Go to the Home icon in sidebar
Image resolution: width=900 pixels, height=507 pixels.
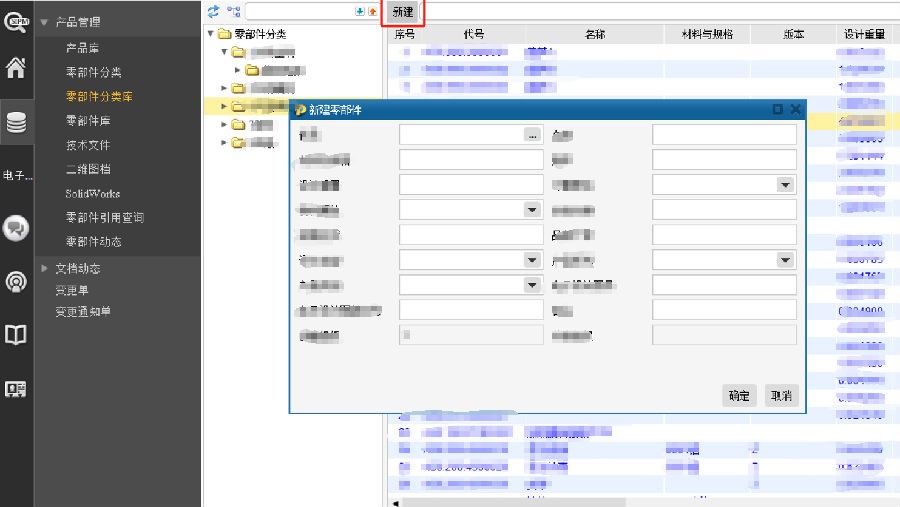coord(16,69)
